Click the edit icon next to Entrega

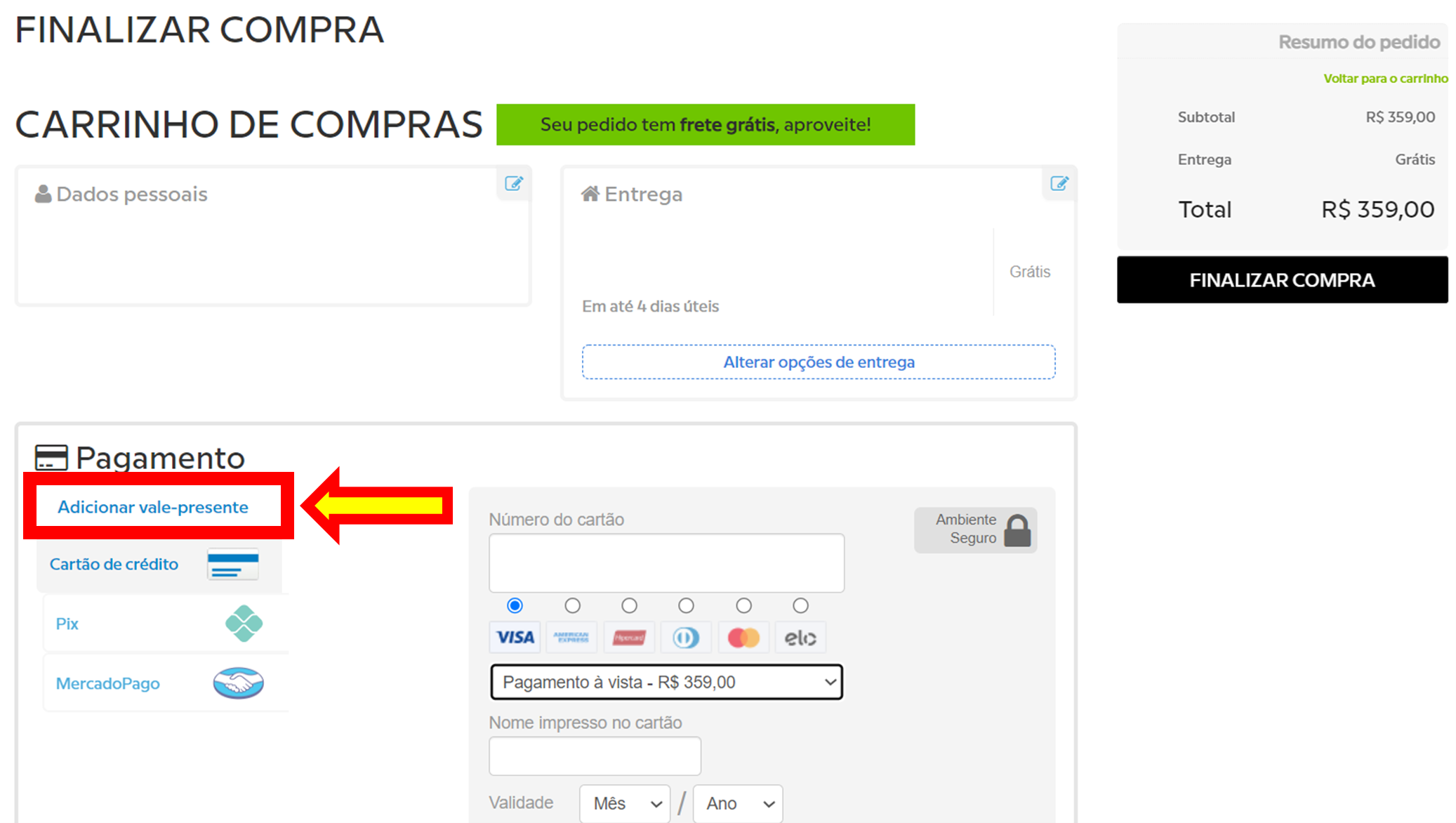[1059, 183]
